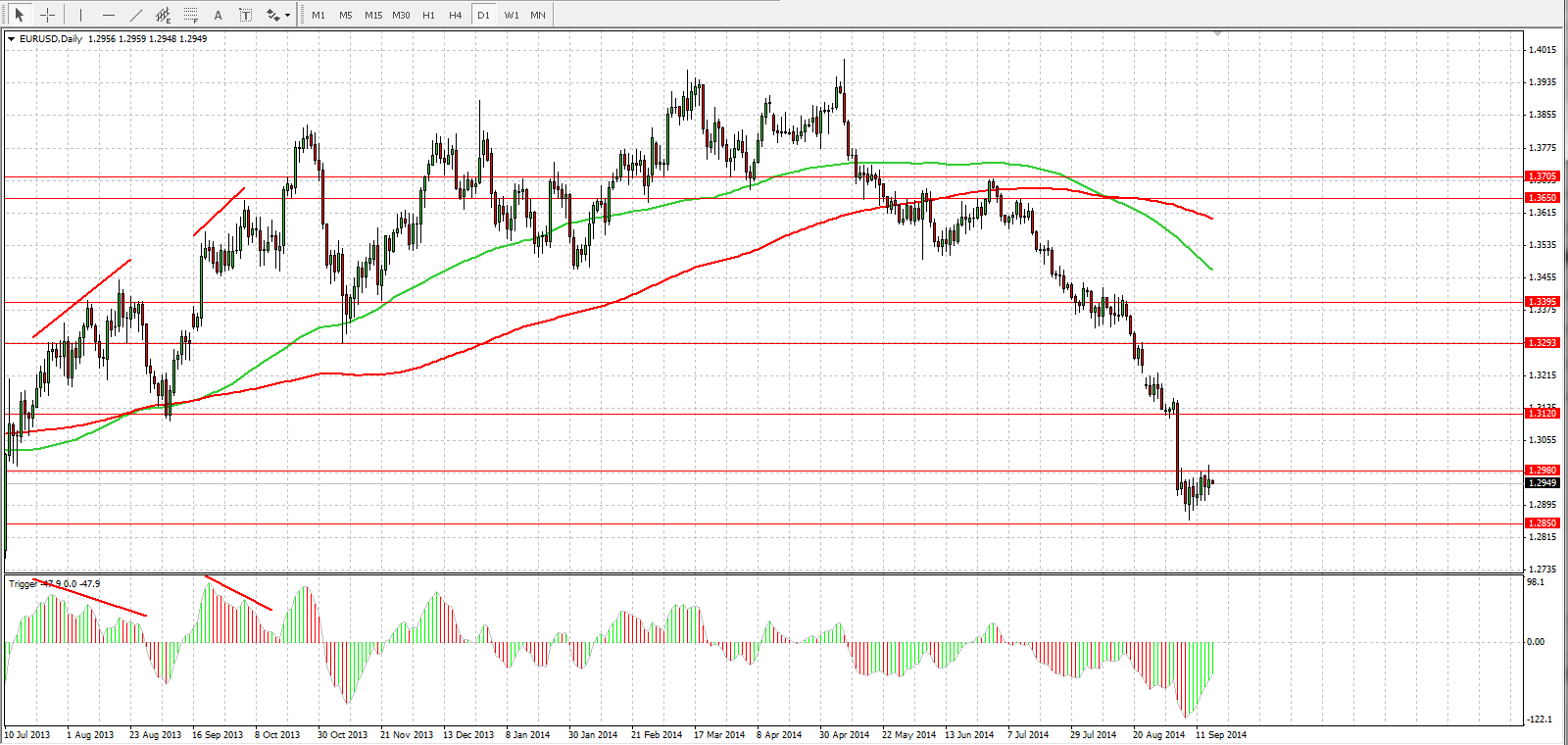
Task: Click the 1.3395 price level label
Action: point(1543,302)
